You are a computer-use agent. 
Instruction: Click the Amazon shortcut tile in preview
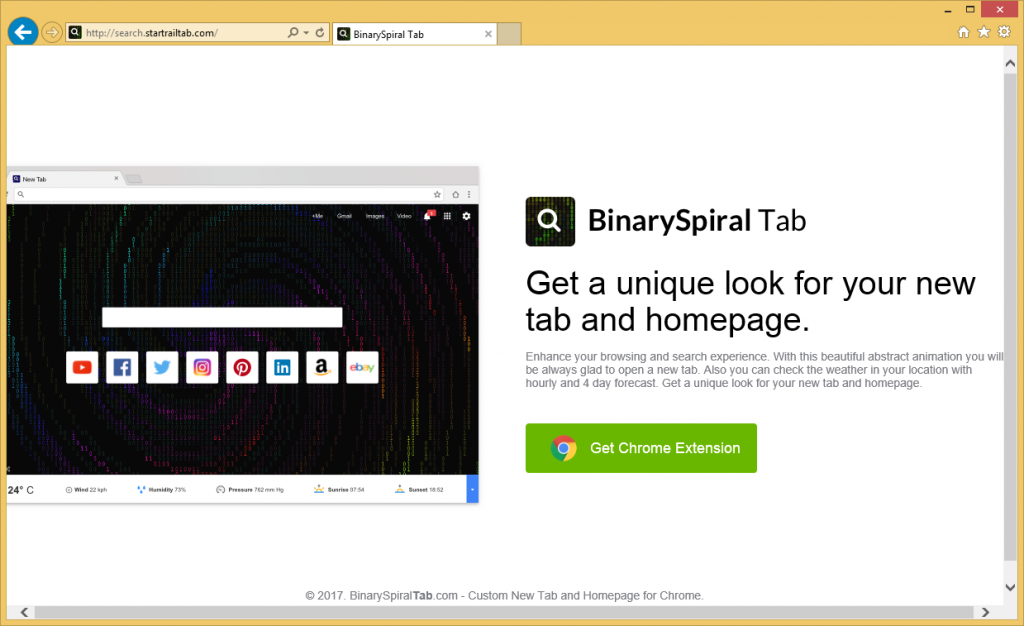click(322, 368)
